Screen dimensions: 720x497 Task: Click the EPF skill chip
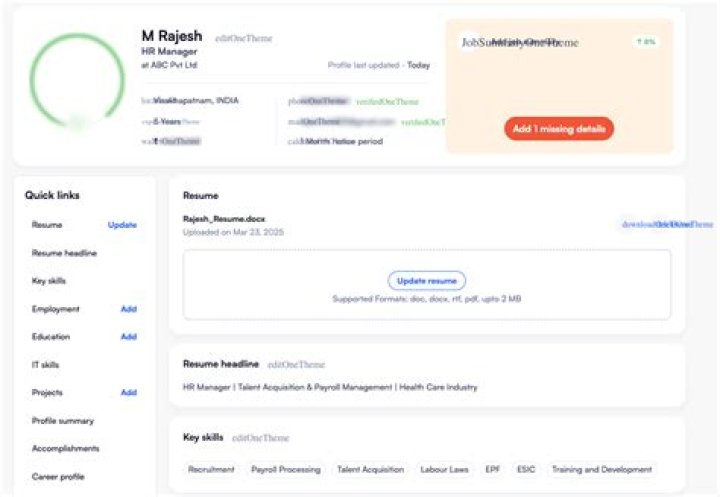492,469
